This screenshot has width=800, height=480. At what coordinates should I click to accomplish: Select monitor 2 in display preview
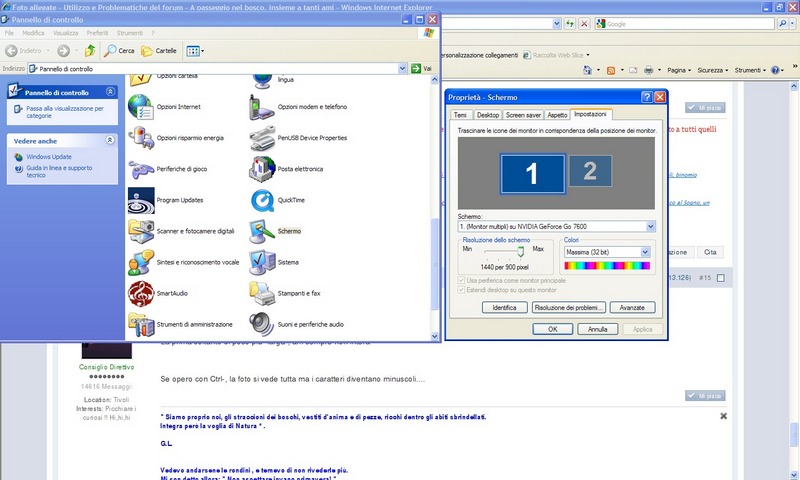click(x=589, y=172)
